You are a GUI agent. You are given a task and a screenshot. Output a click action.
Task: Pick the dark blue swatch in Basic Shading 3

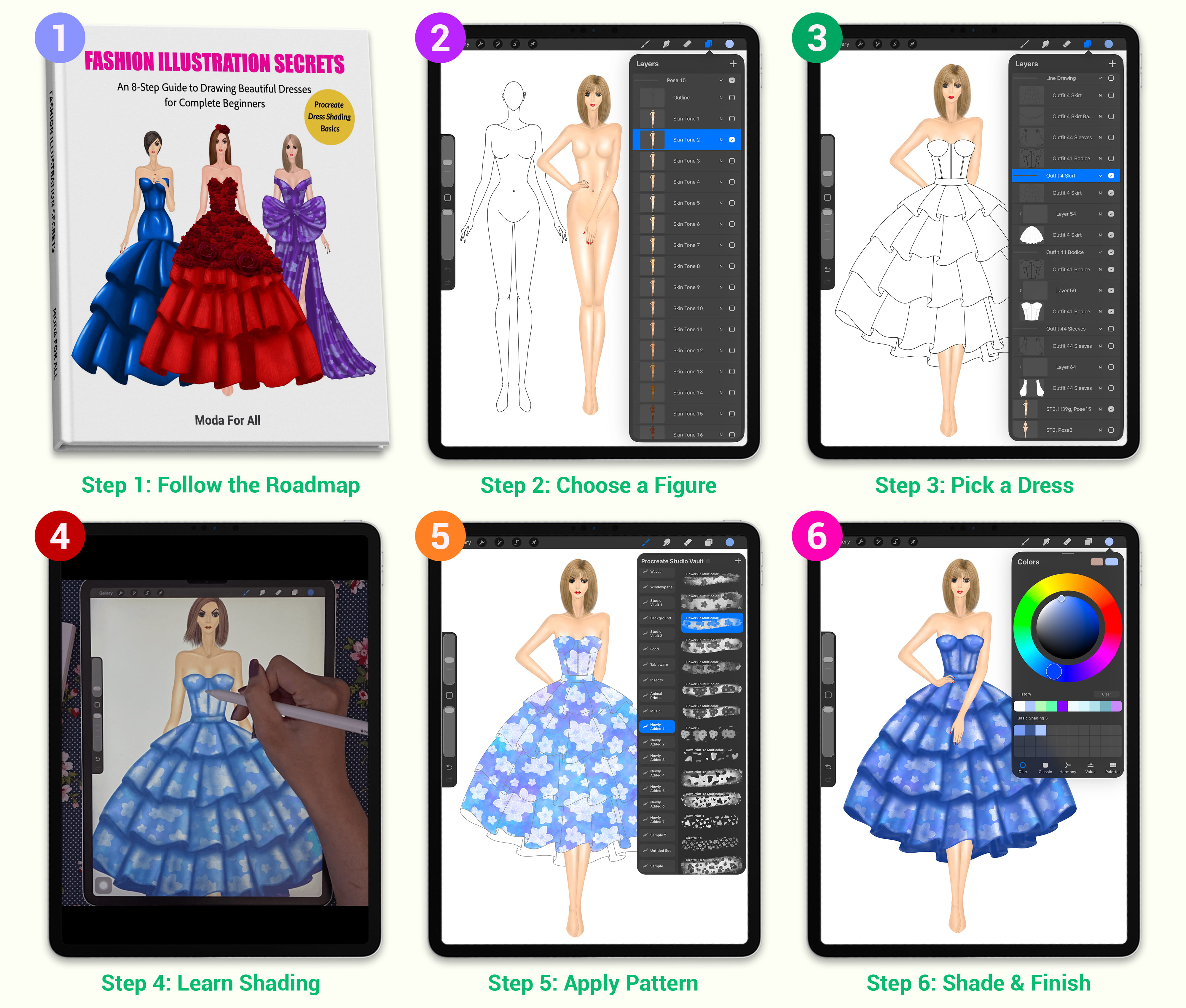tap(1030, 730)
